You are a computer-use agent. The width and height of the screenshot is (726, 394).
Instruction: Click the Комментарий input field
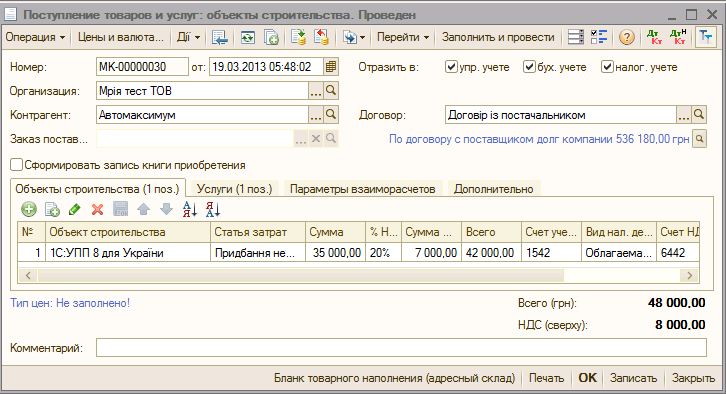pos(401,348)
